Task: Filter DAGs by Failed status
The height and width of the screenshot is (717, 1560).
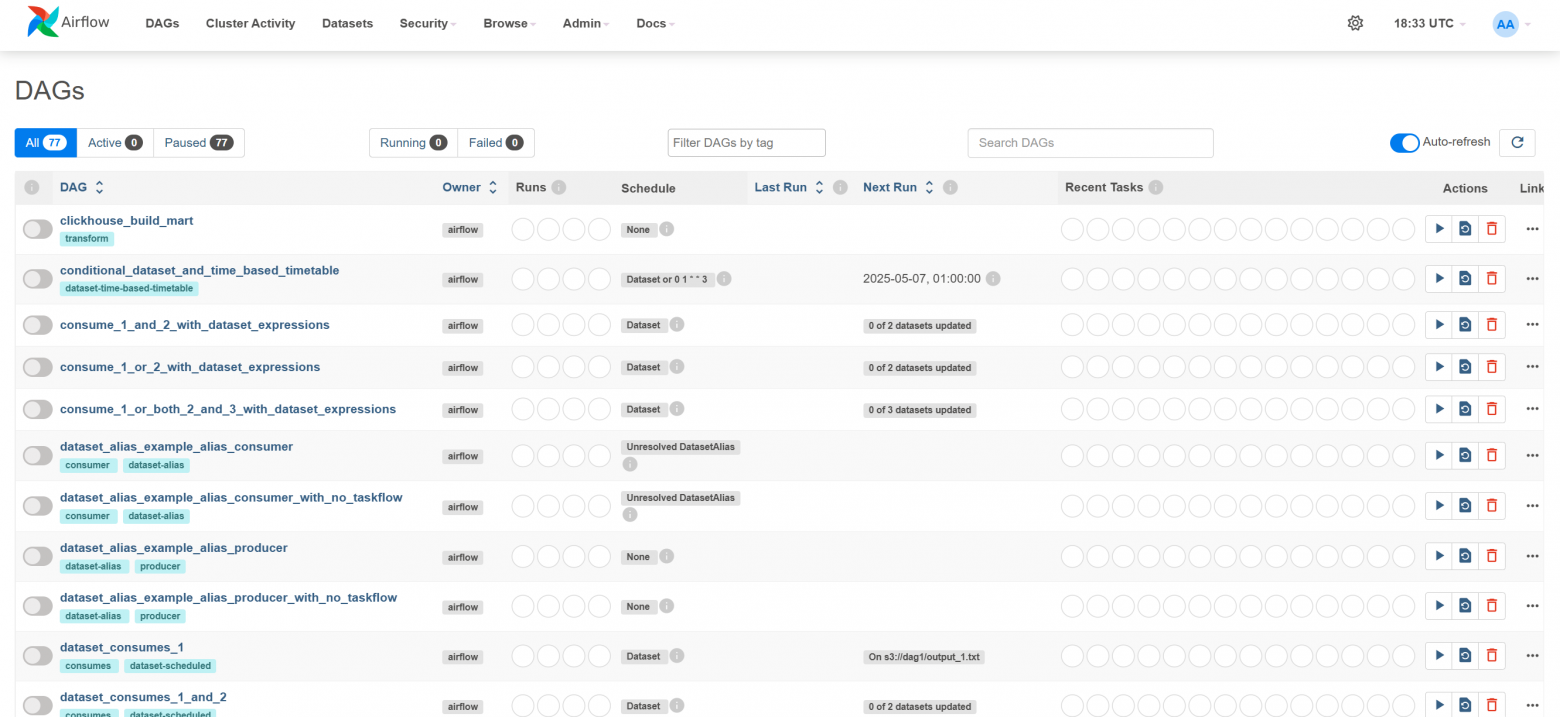Action: 496,143
